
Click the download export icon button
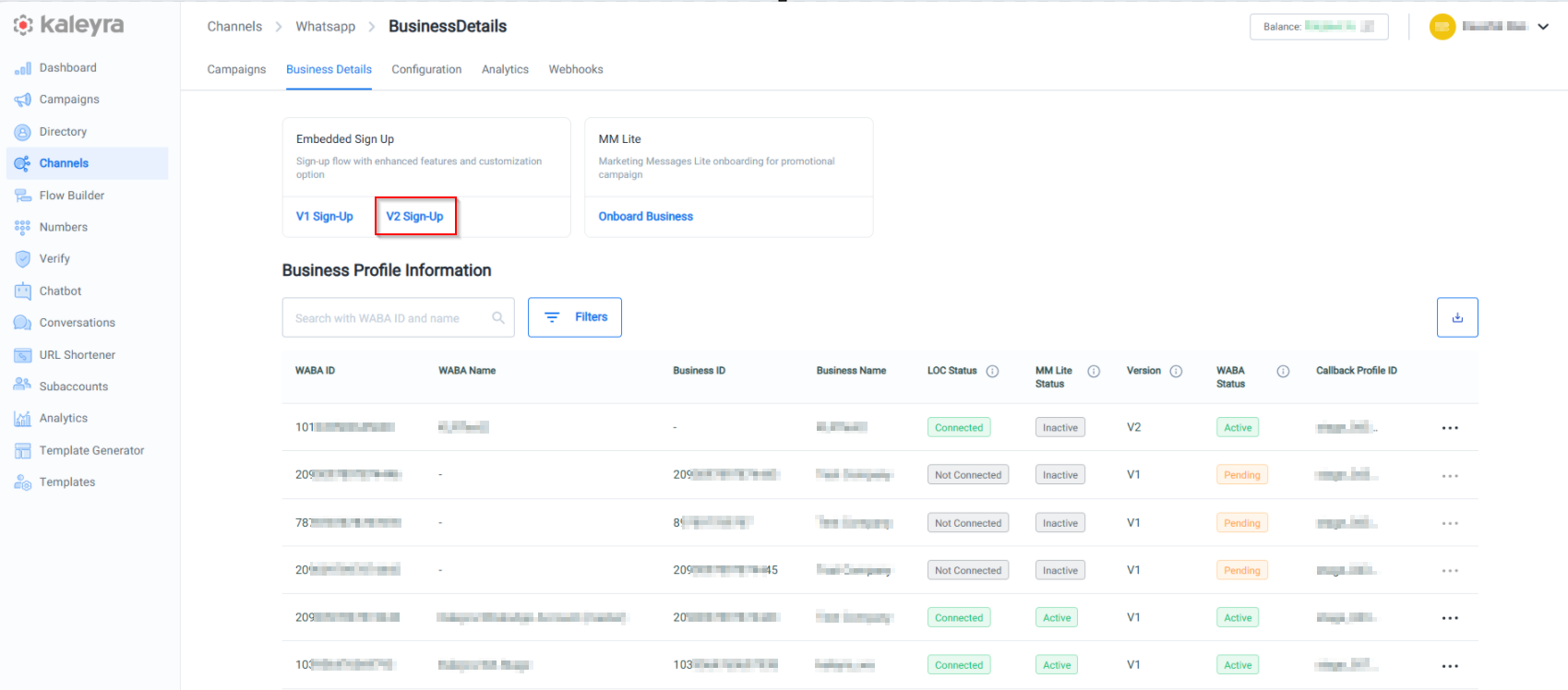coord(1457,317)
